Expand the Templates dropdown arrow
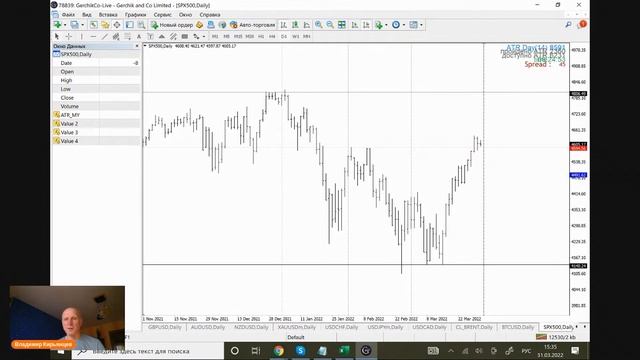640x360 pixels. [x=421, y=25]
